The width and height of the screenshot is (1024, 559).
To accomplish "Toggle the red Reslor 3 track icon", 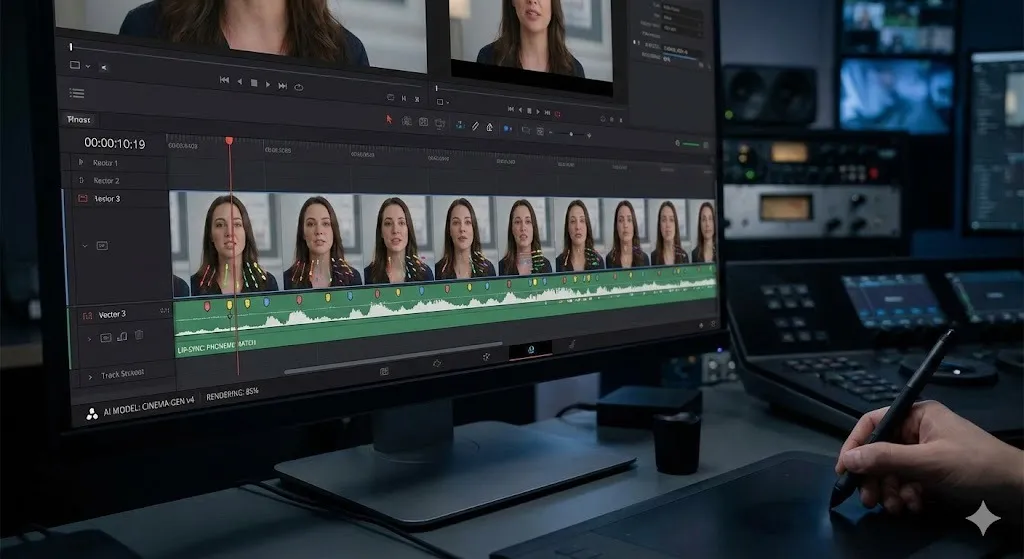I will pos(82,198).
